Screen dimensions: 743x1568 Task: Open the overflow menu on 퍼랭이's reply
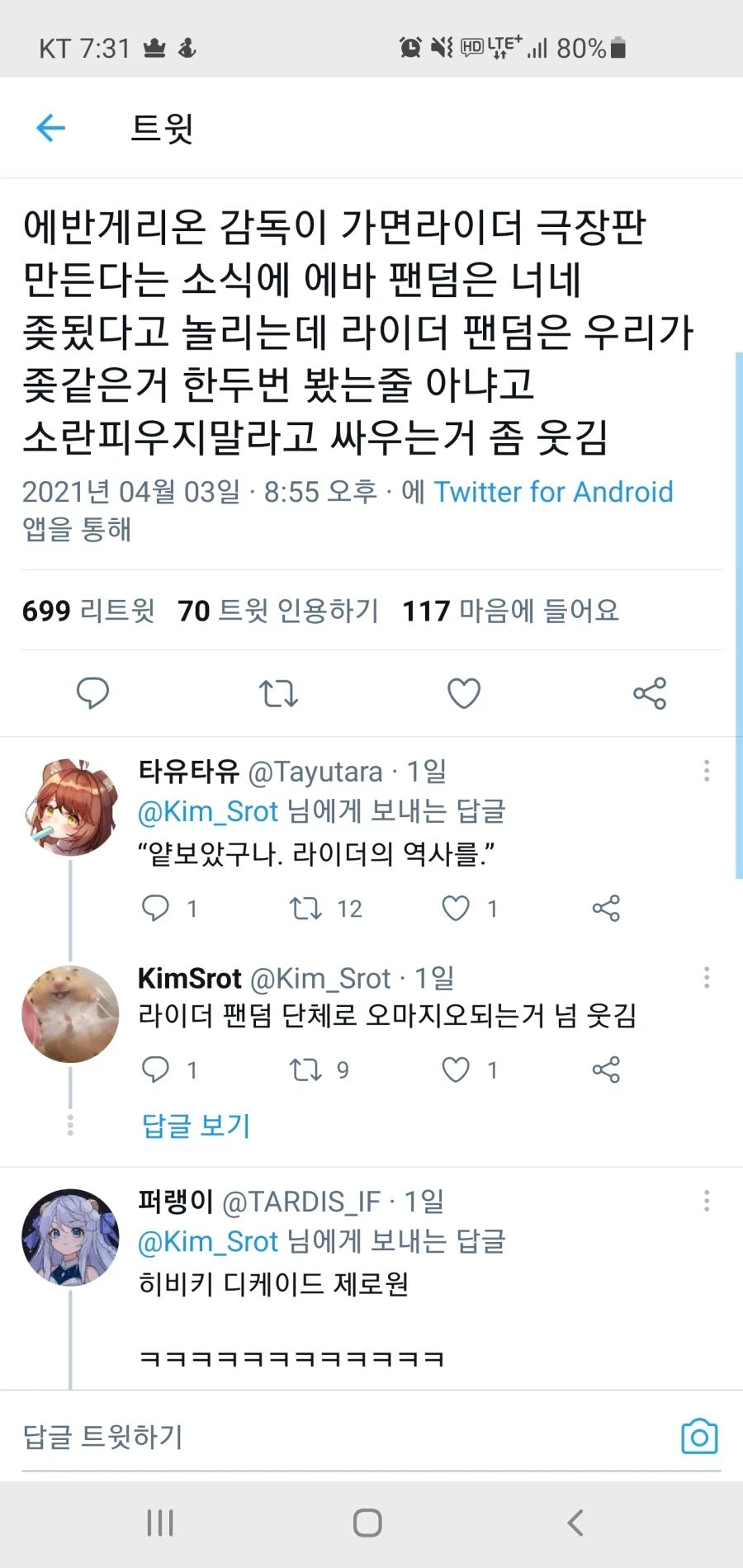[707, 1201]
